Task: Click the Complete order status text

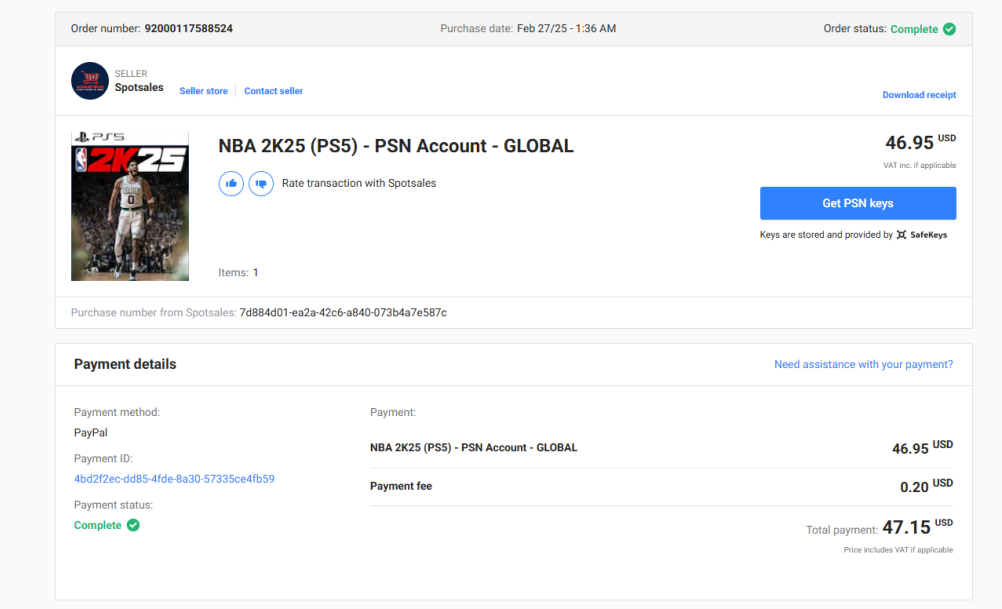Action: point(914,29)
